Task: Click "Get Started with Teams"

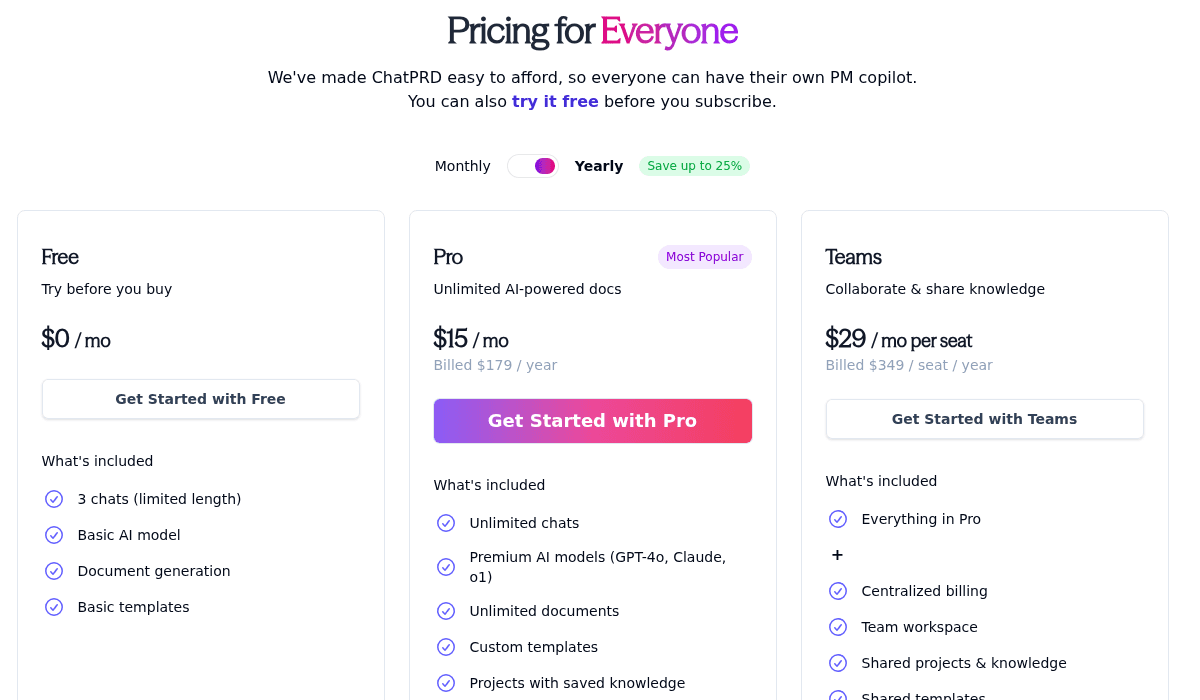Action: (x=984, y=418)
